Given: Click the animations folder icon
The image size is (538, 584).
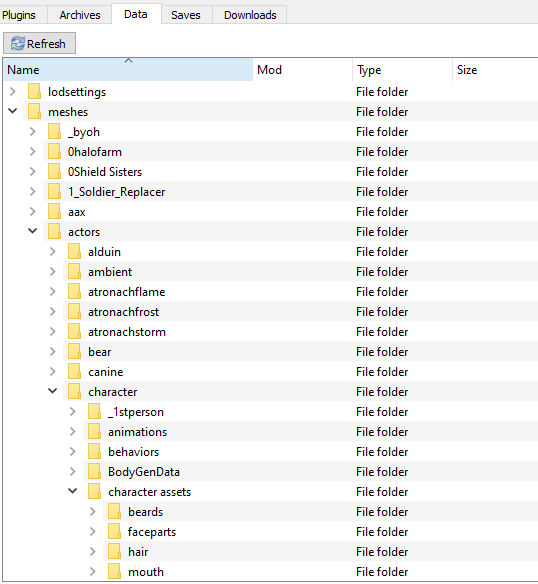Looking at the screenshot, I should [x=95, y=432].
